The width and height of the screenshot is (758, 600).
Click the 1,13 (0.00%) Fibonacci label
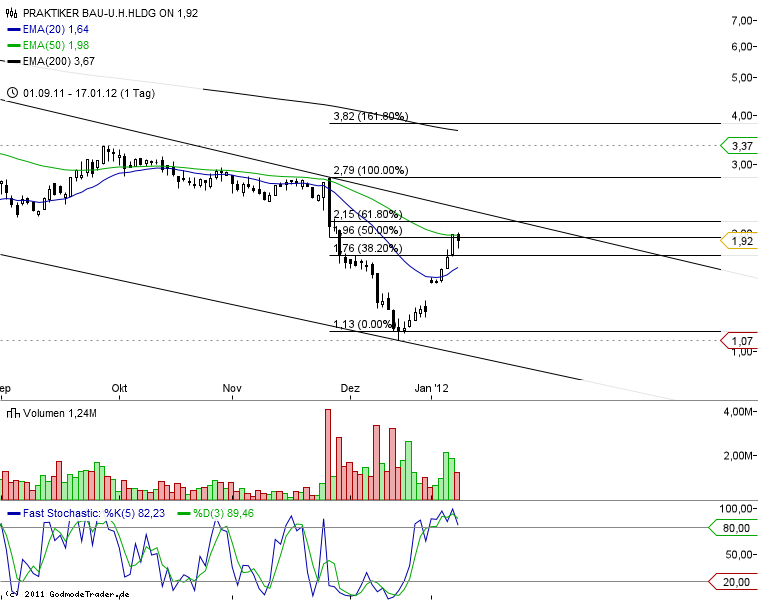(363, 324)
